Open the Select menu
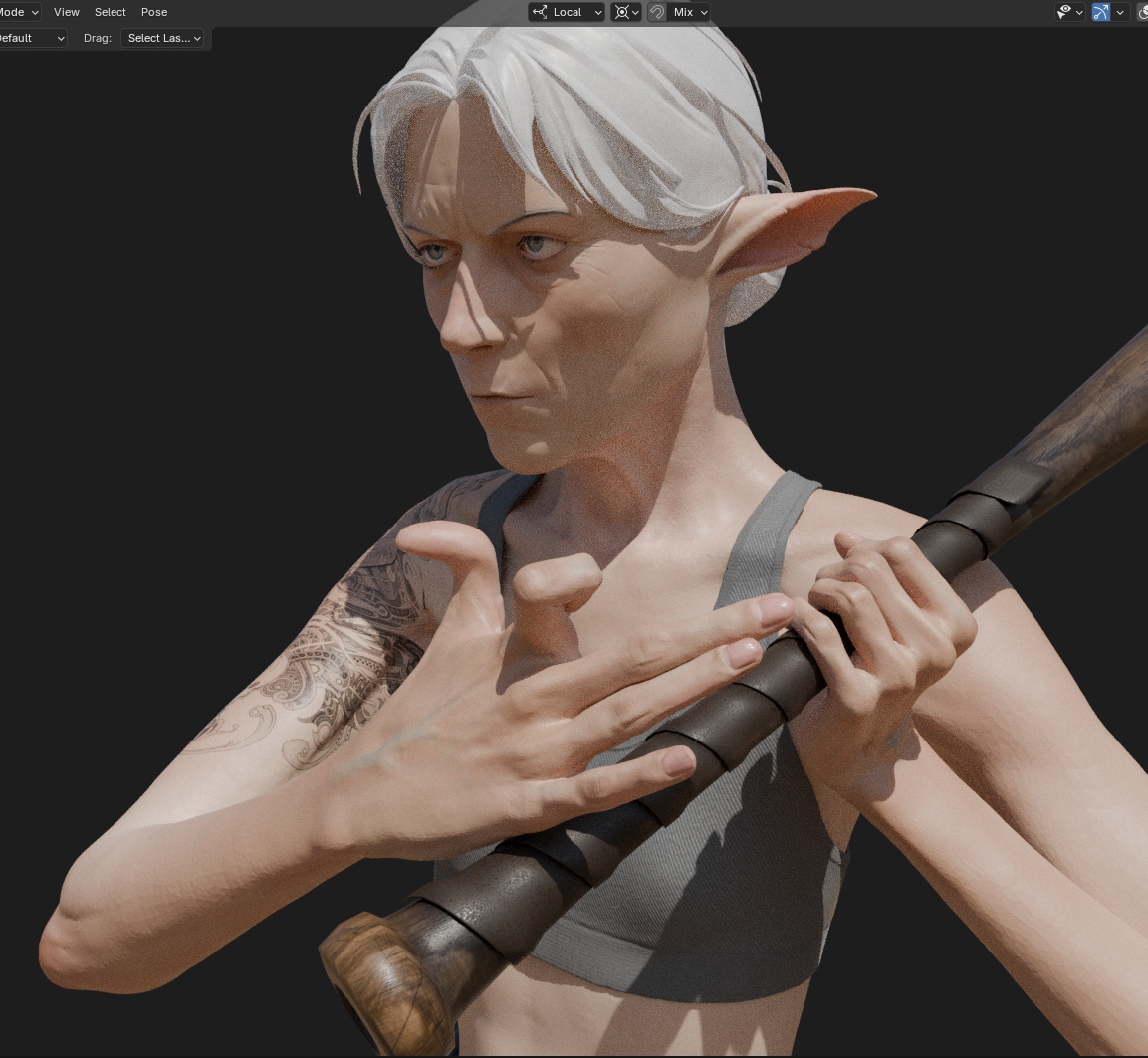The image size is (1148, 1058). point(110,12)
